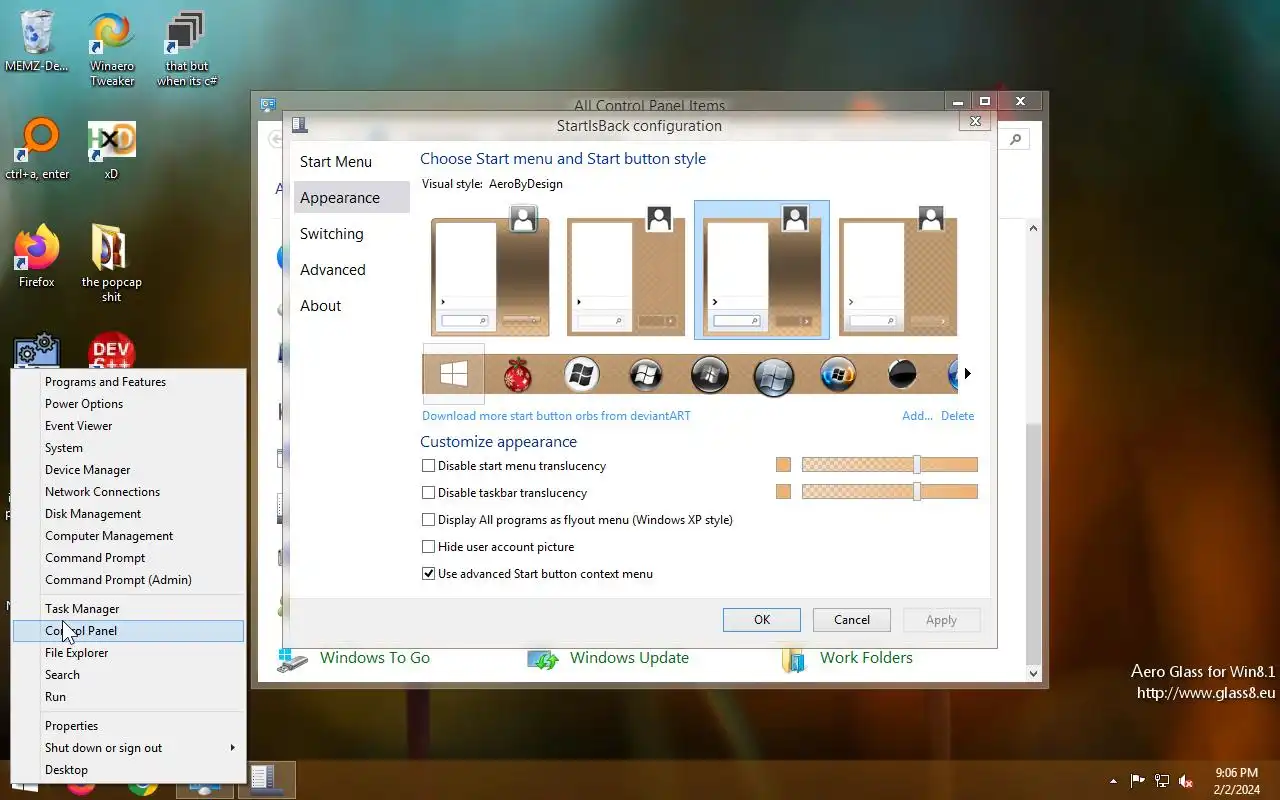
Task: Open 'the popcap shit' folder icon
Action: [x=111, y=263]
